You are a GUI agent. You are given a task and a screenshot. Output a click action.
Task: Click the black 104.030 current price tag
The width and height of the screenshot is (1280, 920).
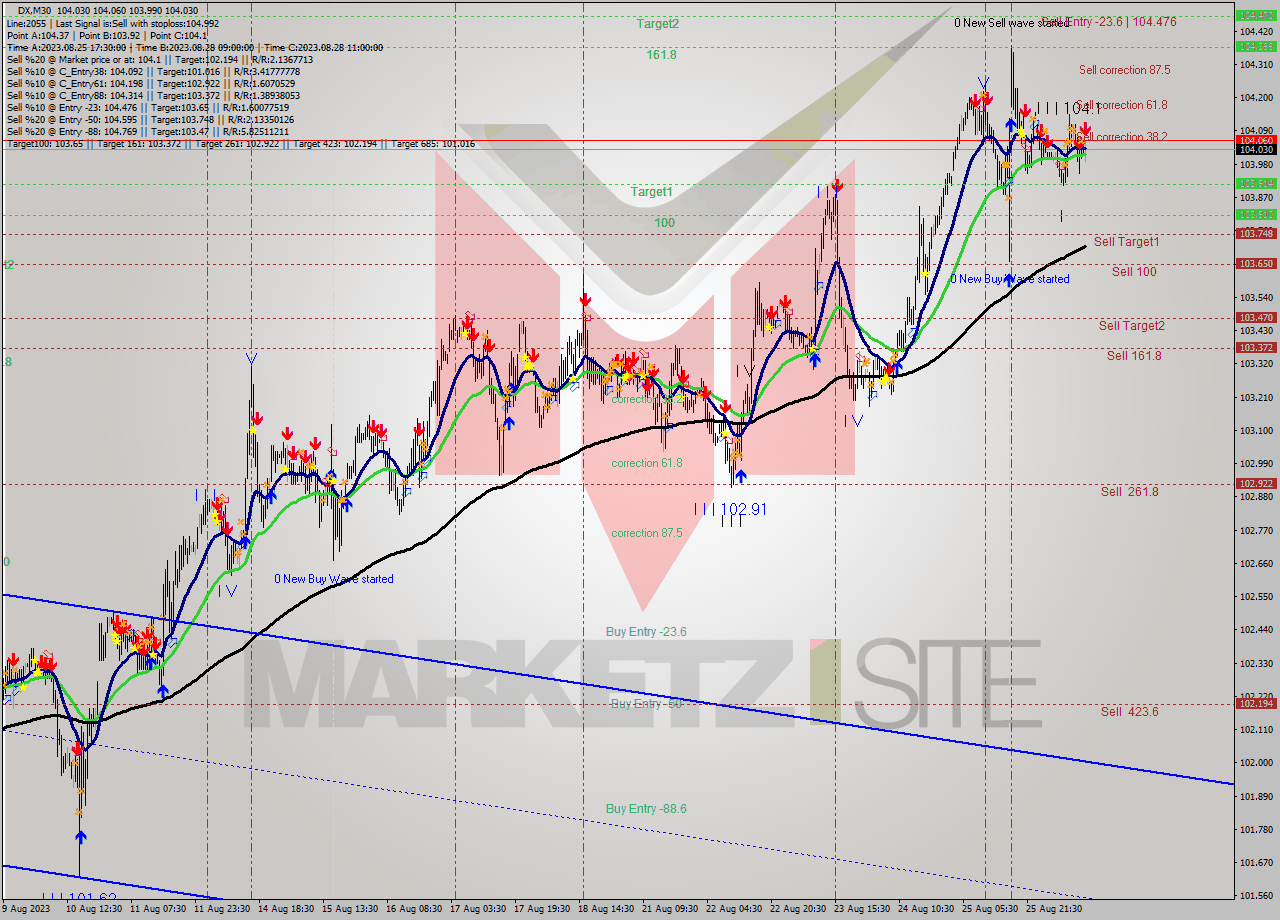pos(1256,150)
